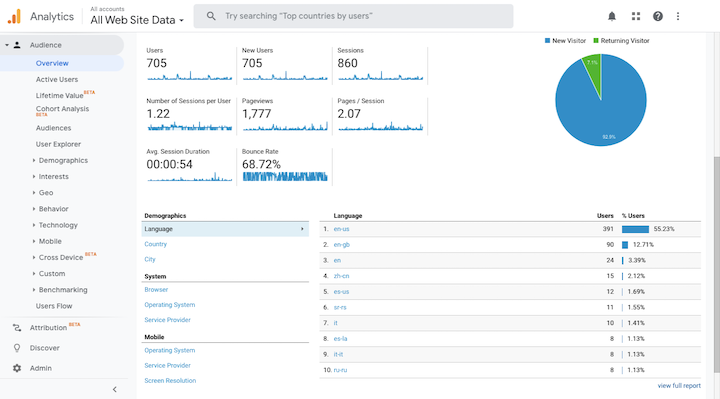
Task: Open Users Flow report
Action: click(54, 306)
